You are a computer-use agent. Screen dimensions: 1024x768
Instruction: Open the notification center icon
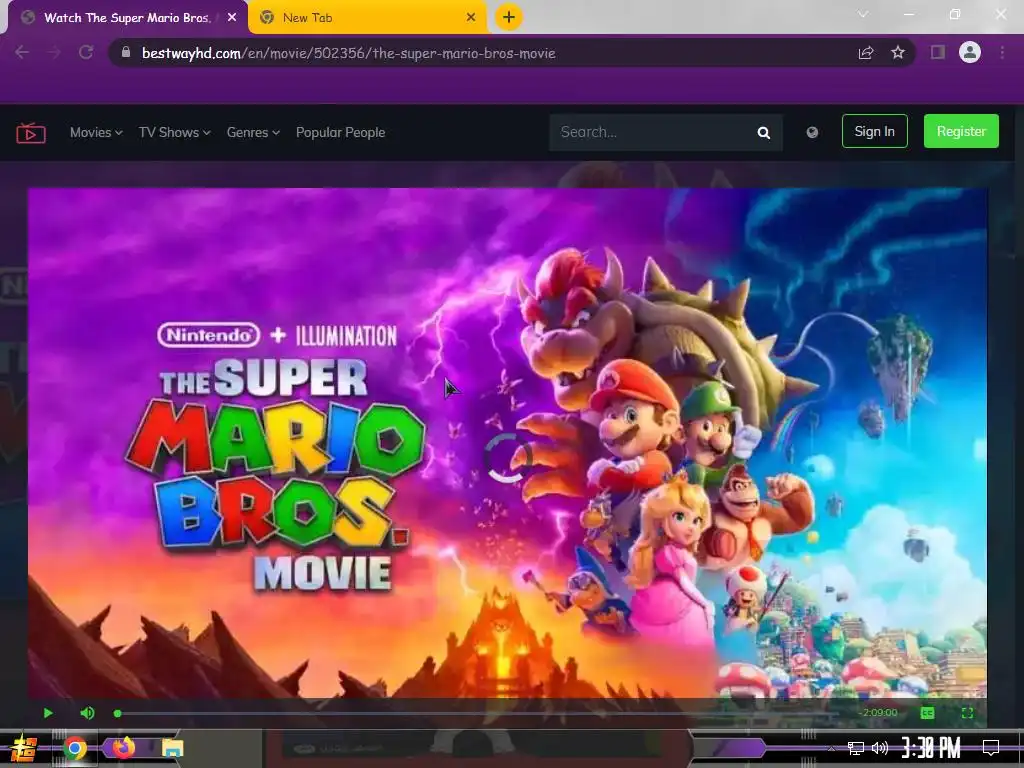[991, 748]
